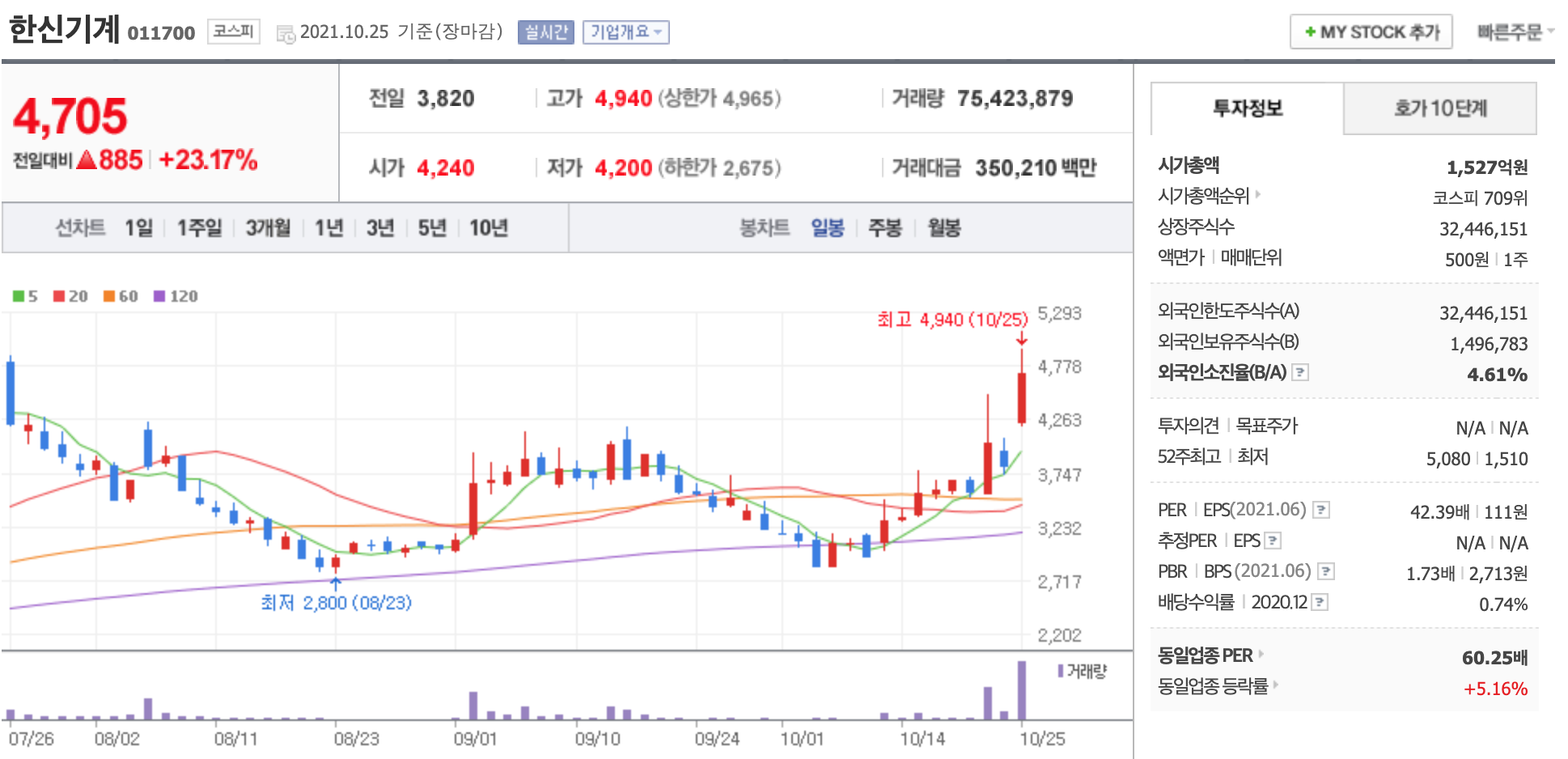Click the 거래량 value 75,423,879

pyautogui.click(x=1015, y=99)
